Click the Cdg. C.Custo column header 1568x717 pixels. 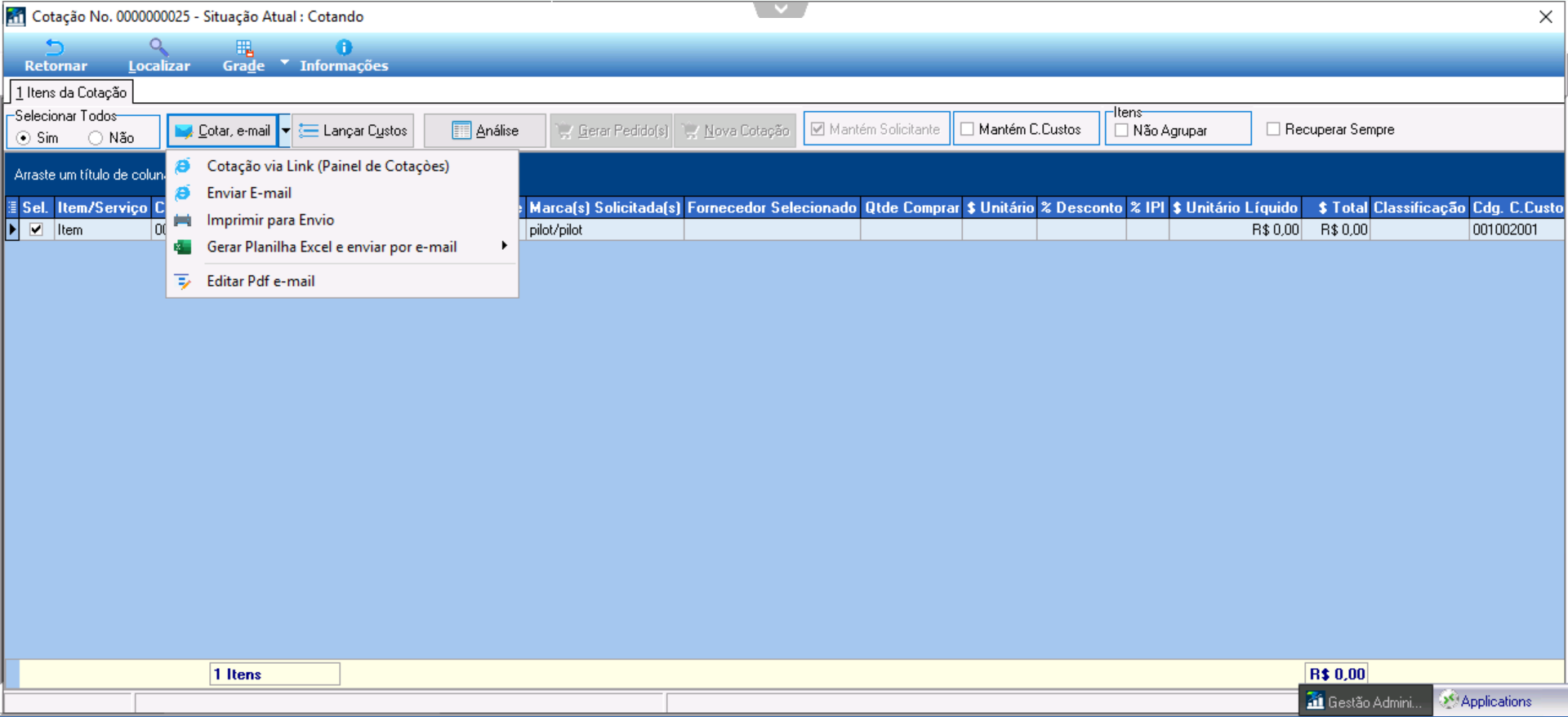[x=1517, y=207]
